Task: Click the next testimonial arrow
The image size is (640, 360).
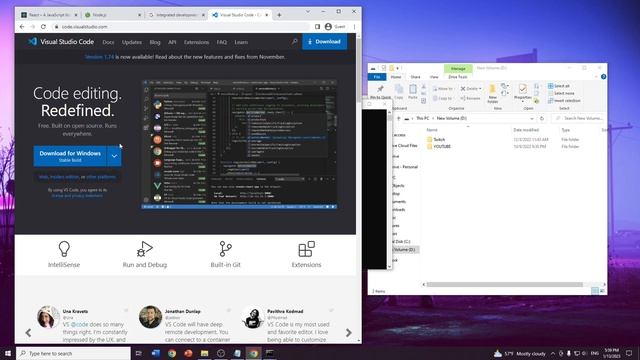Action: 349,333
